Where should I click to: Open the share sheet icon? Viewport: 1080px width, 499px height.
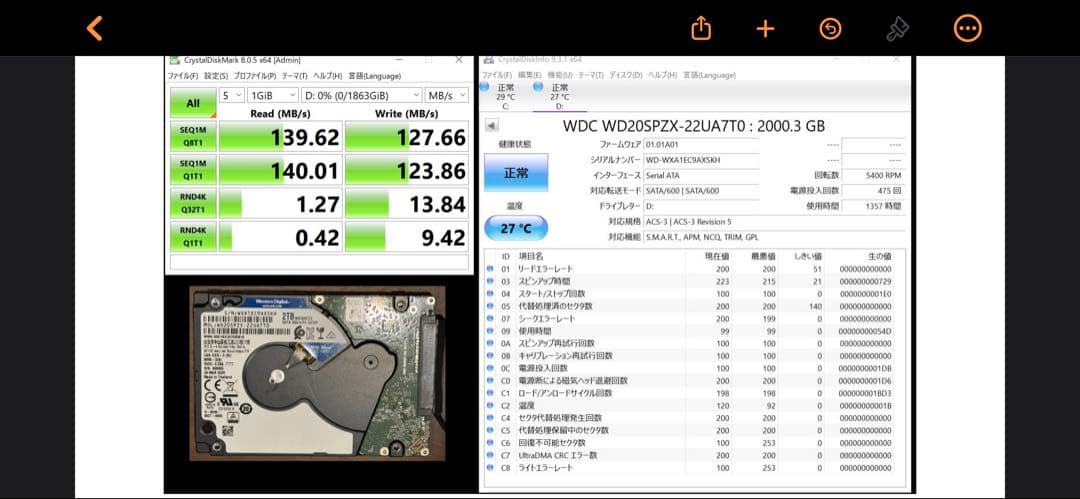point(700,28)
